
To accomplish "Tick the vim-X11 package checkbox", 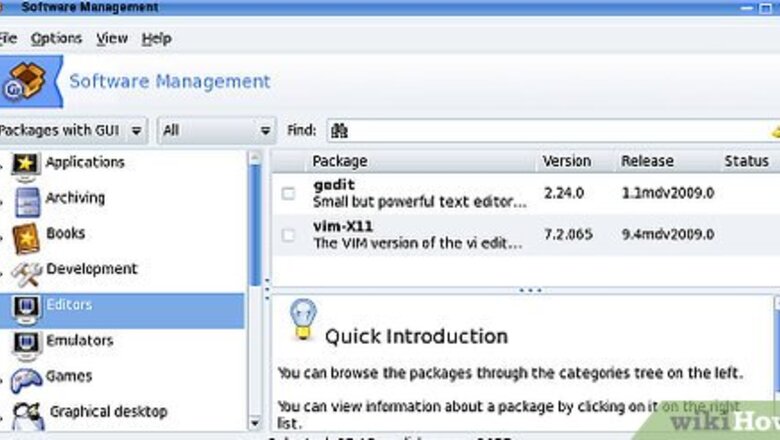I will (288, 235).
